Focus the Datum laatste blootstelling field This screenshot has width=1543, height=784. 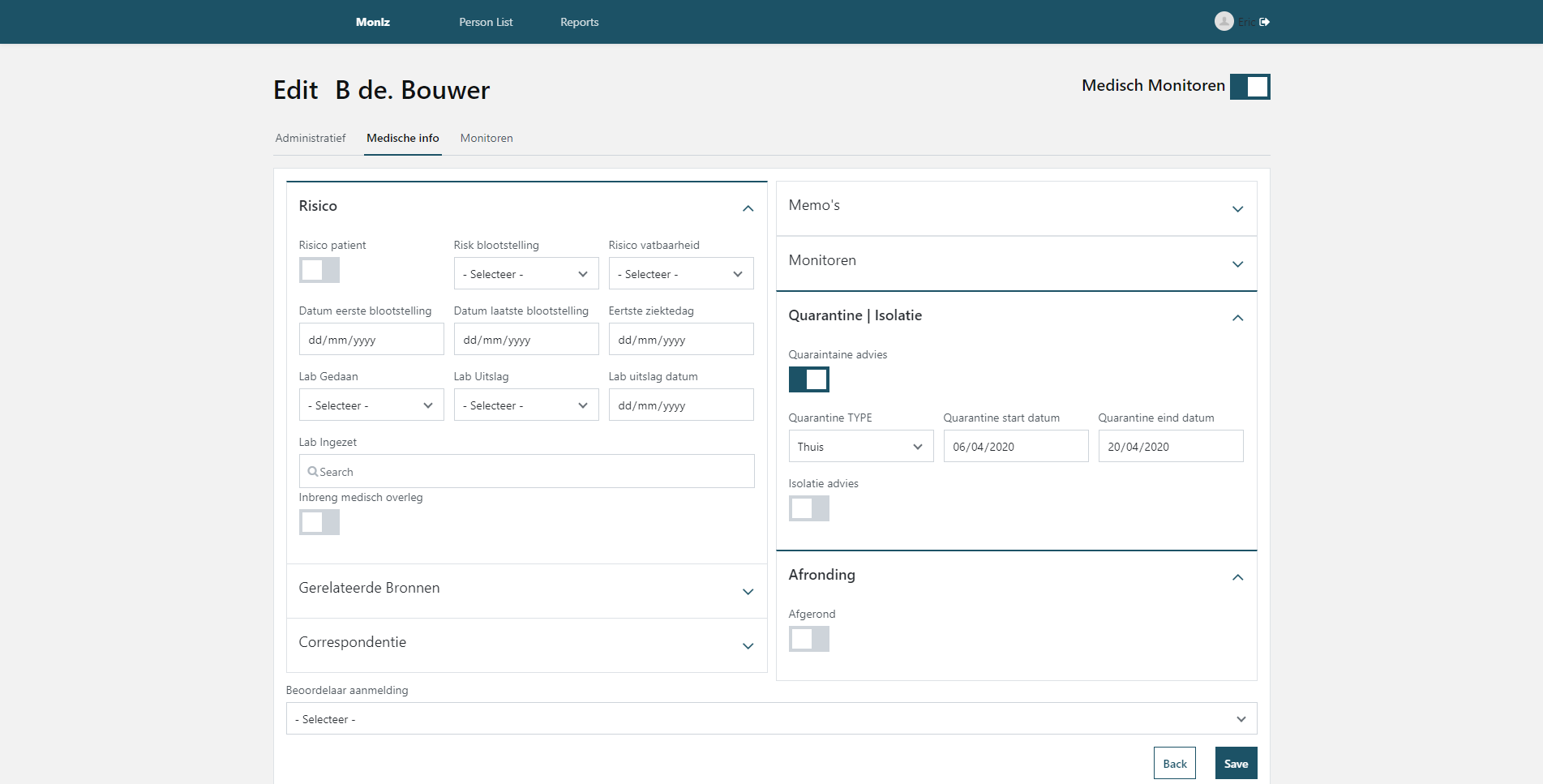(x=526, y=340)
